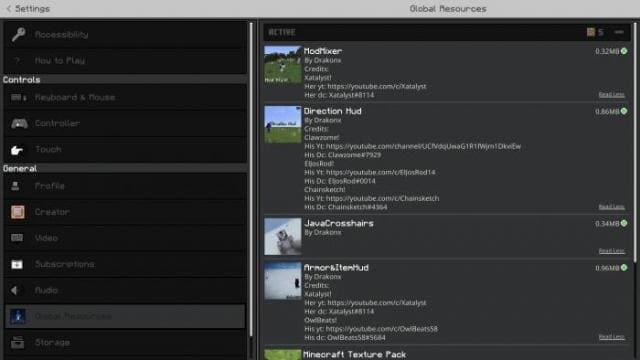Click the 0.86MB size label
The width and height of the screenshot is (640, 360).
coord(607,111)
